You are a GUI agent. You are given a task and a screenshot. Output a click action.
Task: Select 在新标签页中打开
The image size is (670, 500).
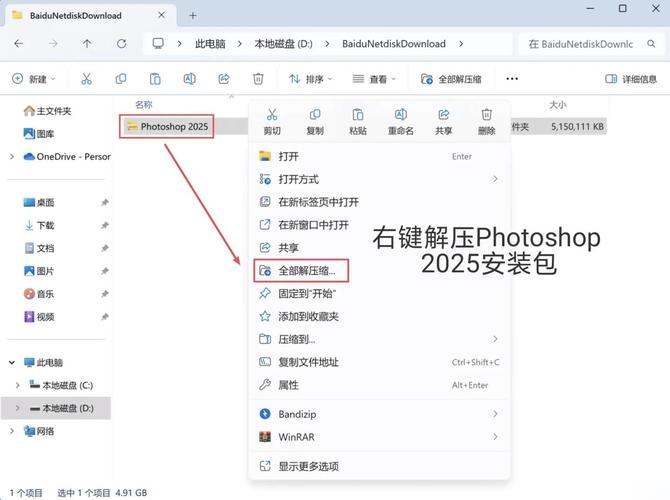click(x=379, y=202)
